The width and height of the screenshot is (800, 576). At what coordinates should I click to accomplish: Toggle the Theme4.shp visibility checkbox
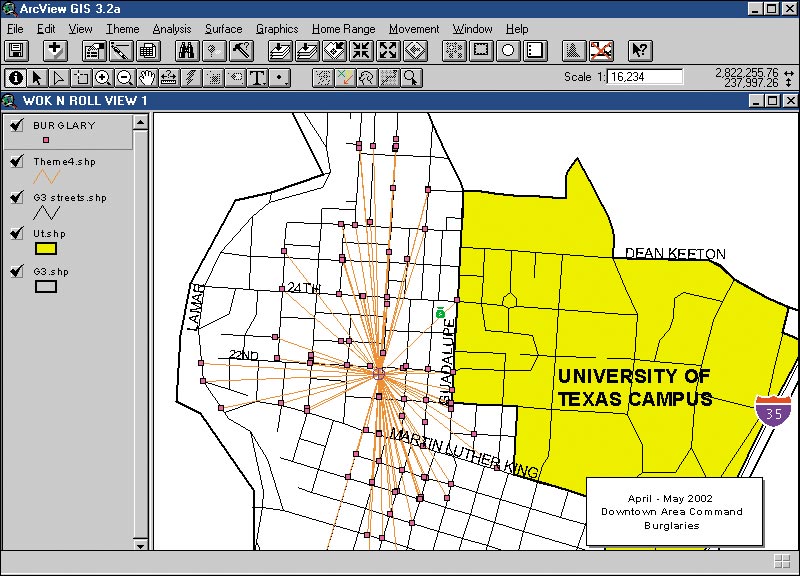17,161
